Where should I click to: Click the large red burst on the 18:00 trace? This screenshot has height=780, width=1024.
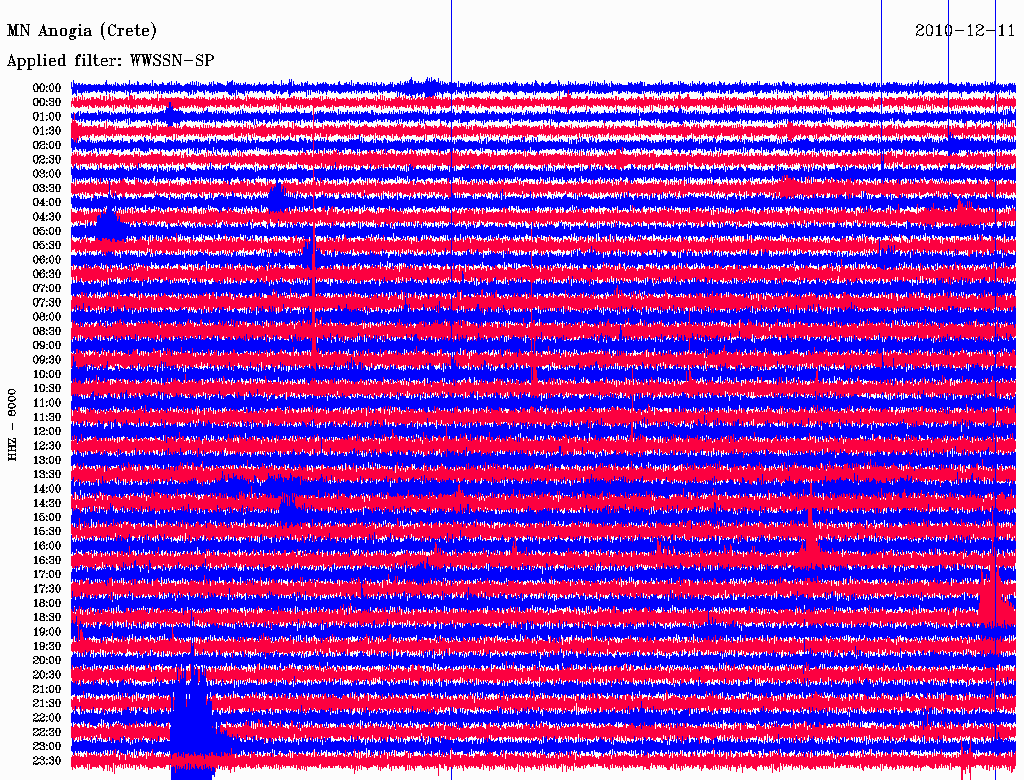tap(993, 598)
